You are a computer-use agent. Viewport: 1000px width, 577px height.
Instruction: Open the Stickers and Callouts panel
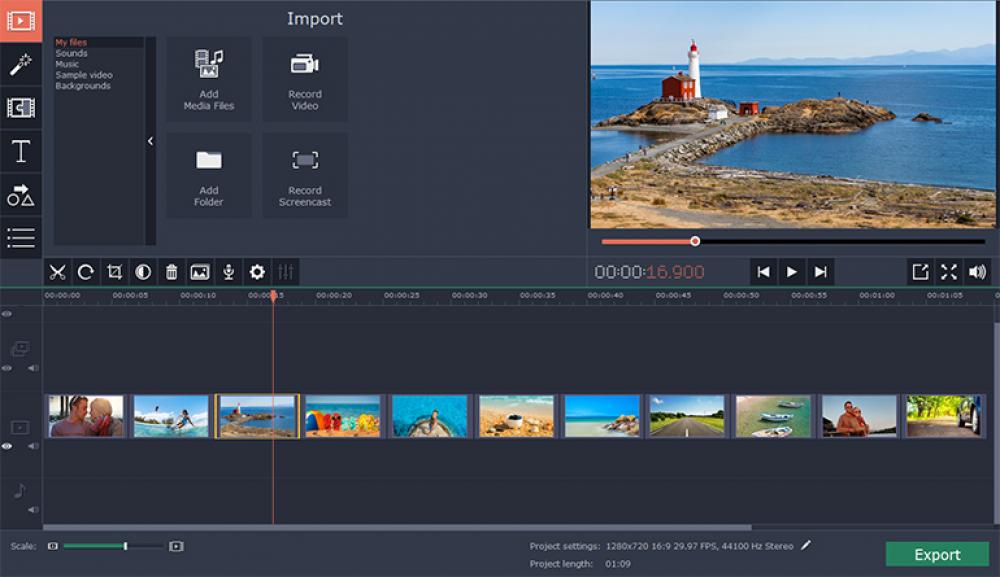pos(21,196)
